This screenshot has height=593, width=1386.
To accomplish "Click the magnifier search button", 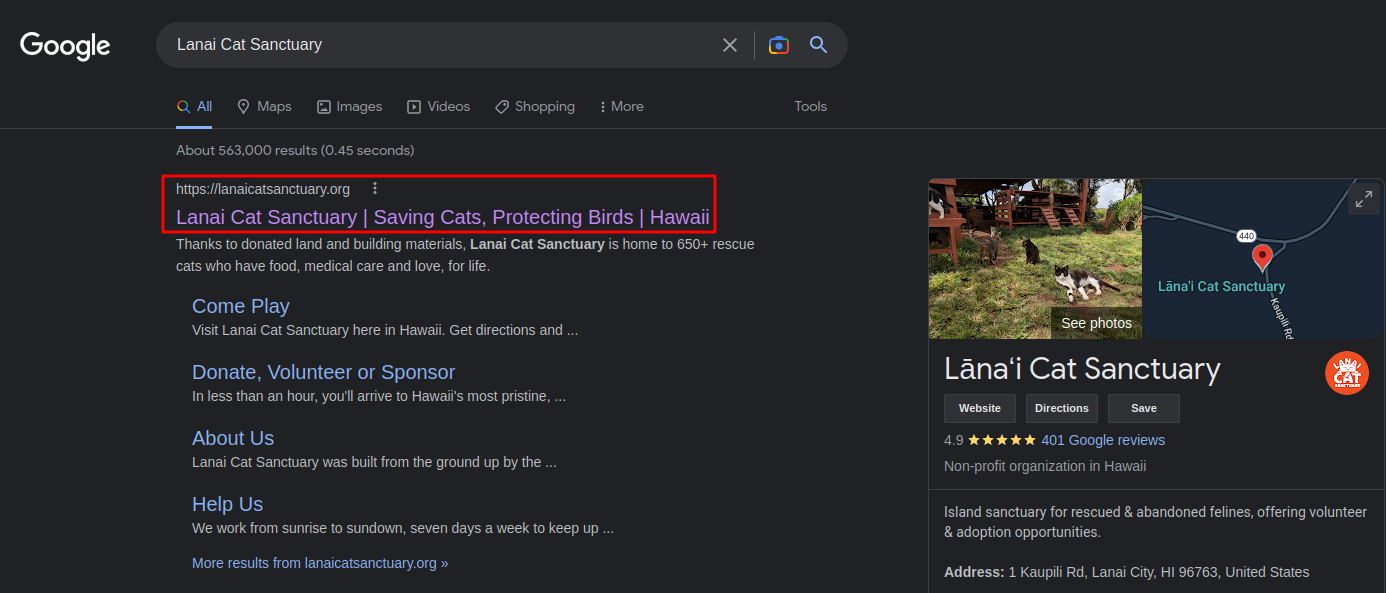I will tap(819, 45).
